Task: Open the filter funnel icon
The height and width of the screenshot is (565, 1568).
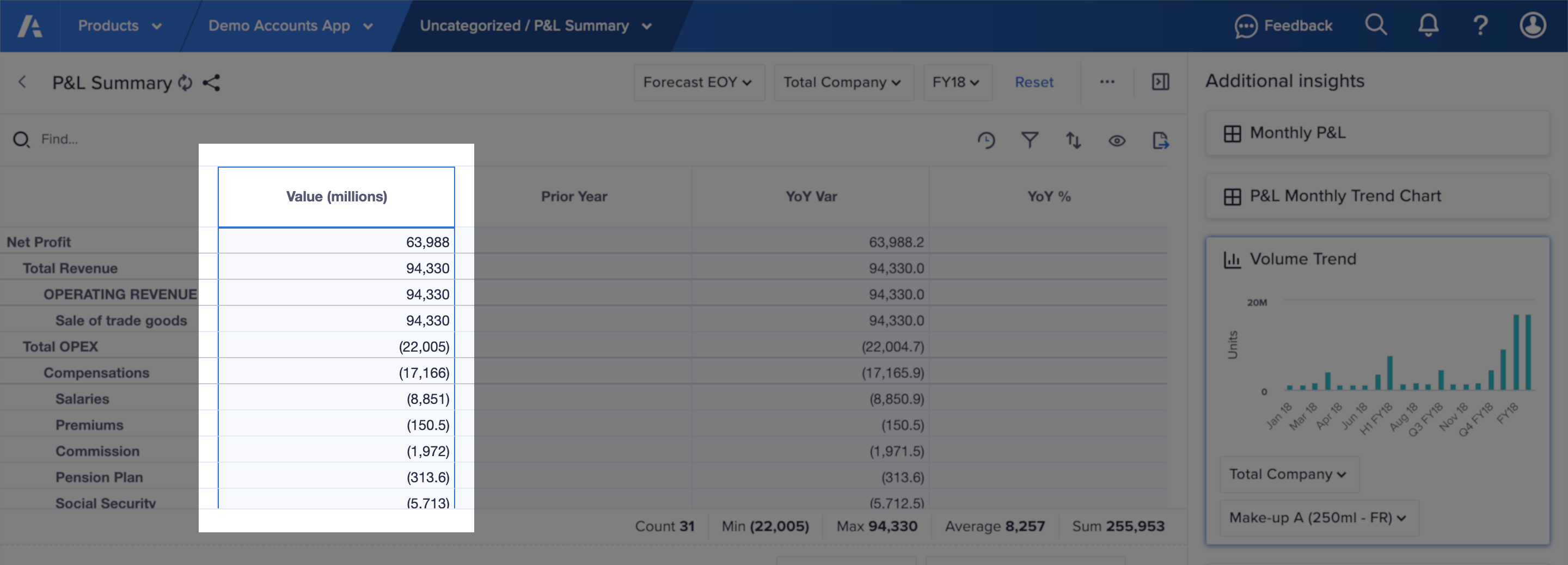Action: tap(1030, 140)
